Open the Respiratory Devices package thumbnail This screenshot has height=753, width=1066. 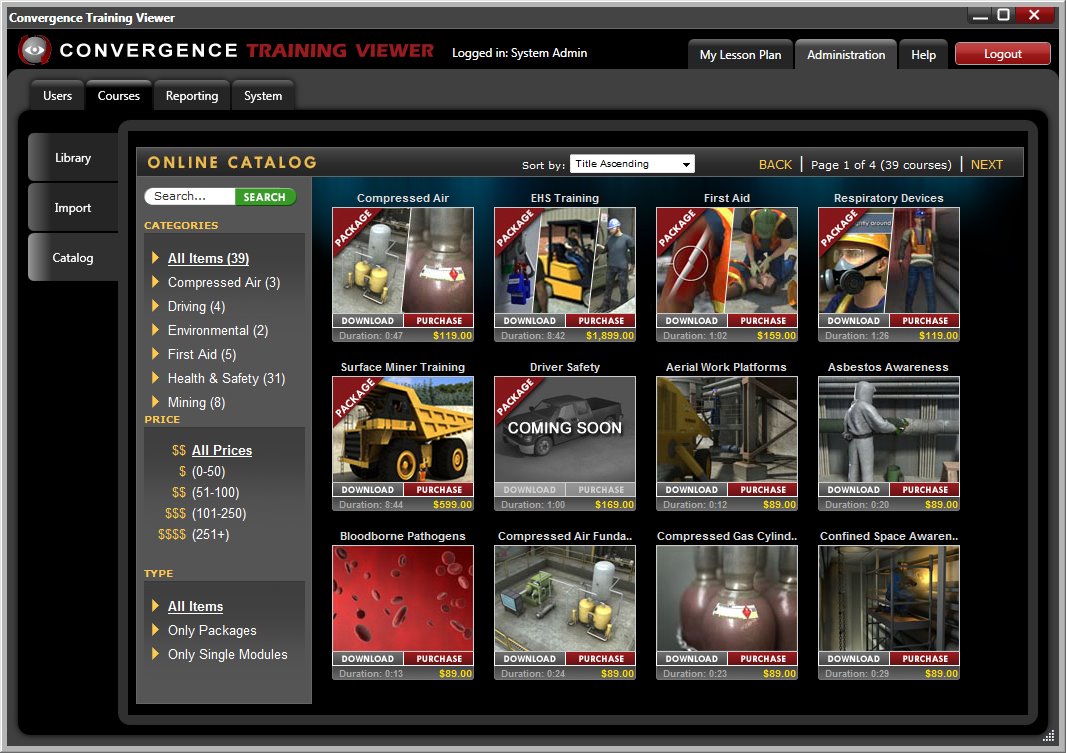[888, 260]
